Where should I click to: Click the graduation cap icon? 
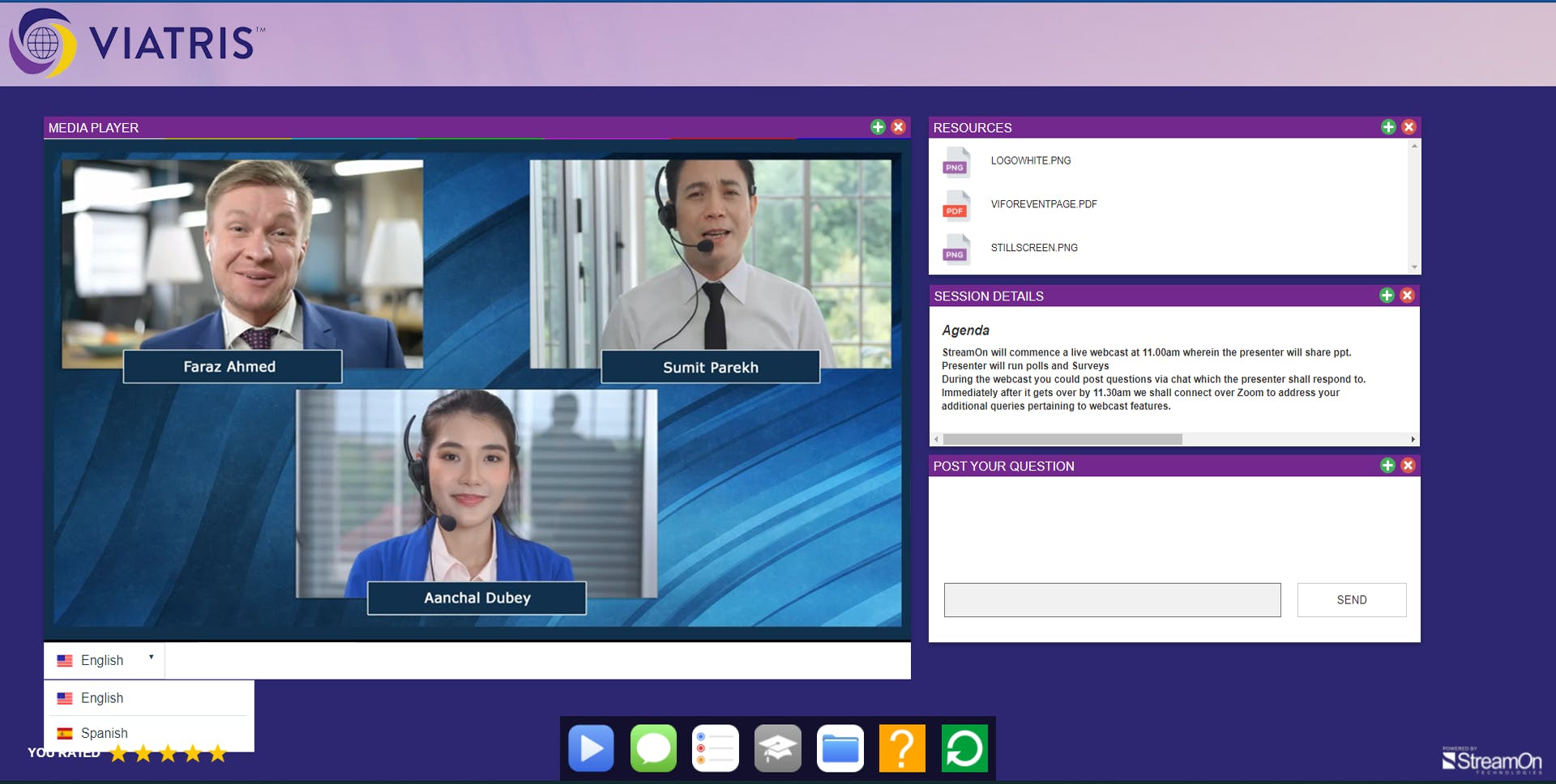[777, 748]
